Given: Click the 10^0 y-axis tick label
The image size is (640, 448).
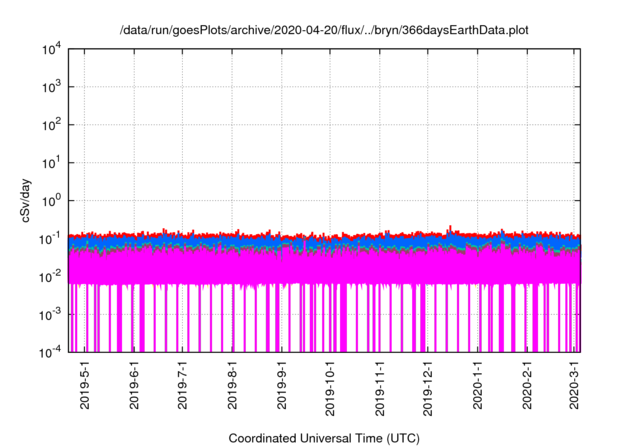Looking at the screenshot, I should [x=52, y=201].
